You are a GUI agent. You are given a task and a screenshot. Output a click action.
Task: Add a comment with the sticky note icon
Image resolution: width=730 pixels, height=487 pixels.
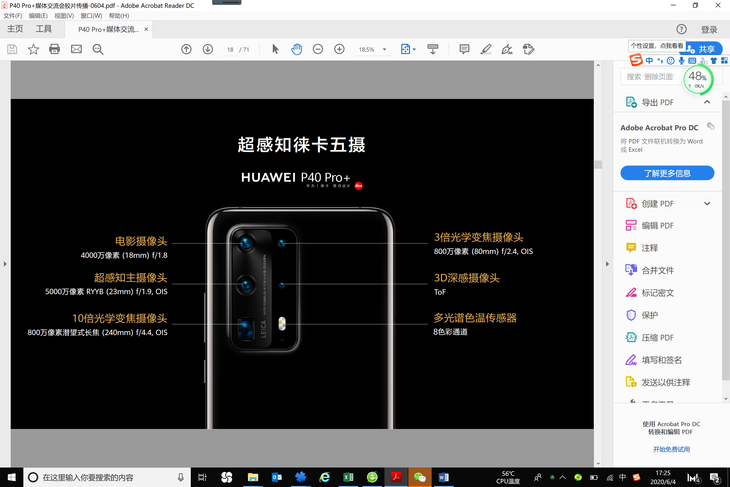coord(464,49)
